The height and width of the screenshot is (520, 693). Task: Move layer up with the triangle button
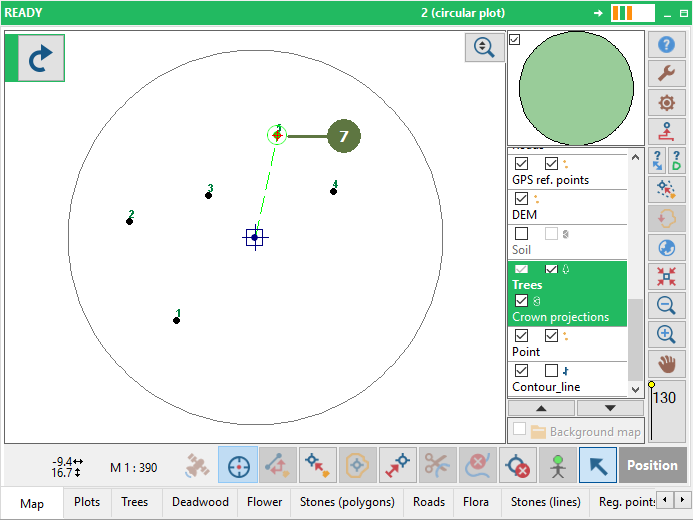coord(541,408)
